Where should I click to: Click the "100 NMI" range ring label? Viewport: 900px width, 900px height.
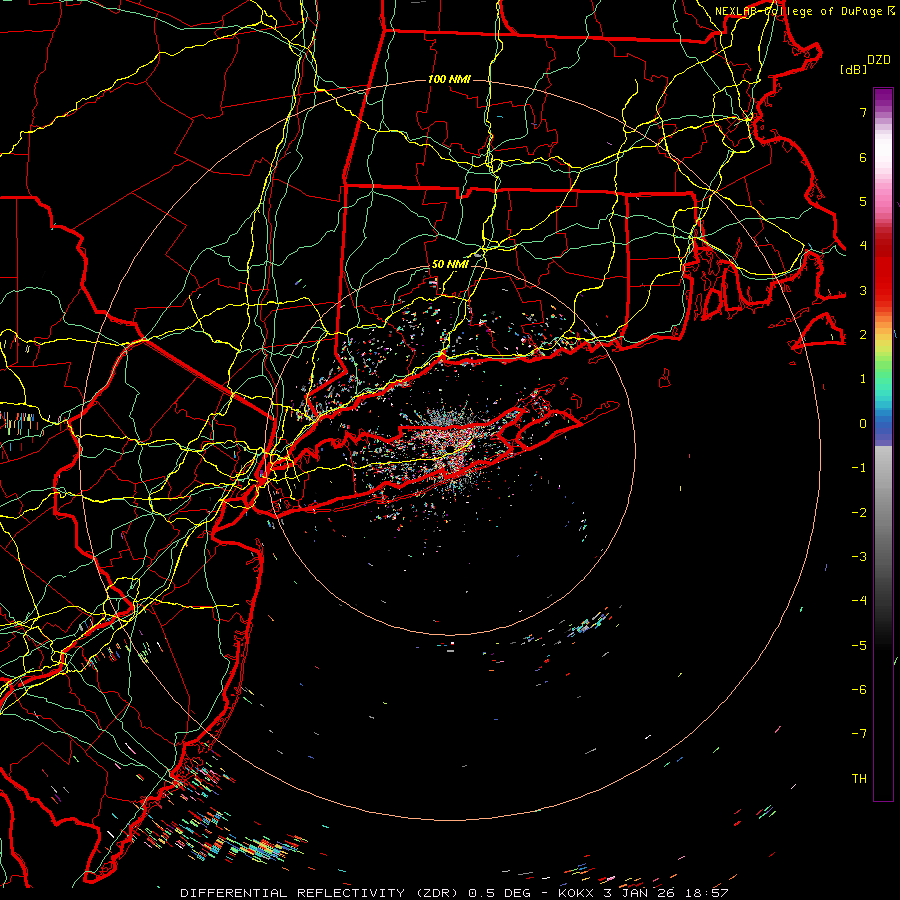449,79
